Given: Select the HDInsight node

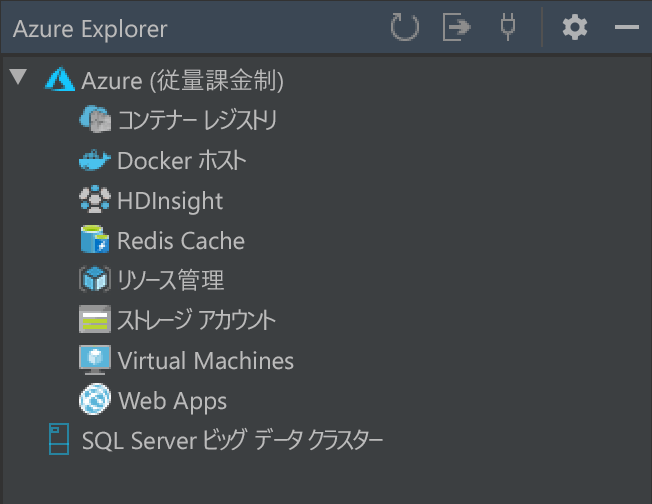Looking at the screenshot, I should [170, 201].
